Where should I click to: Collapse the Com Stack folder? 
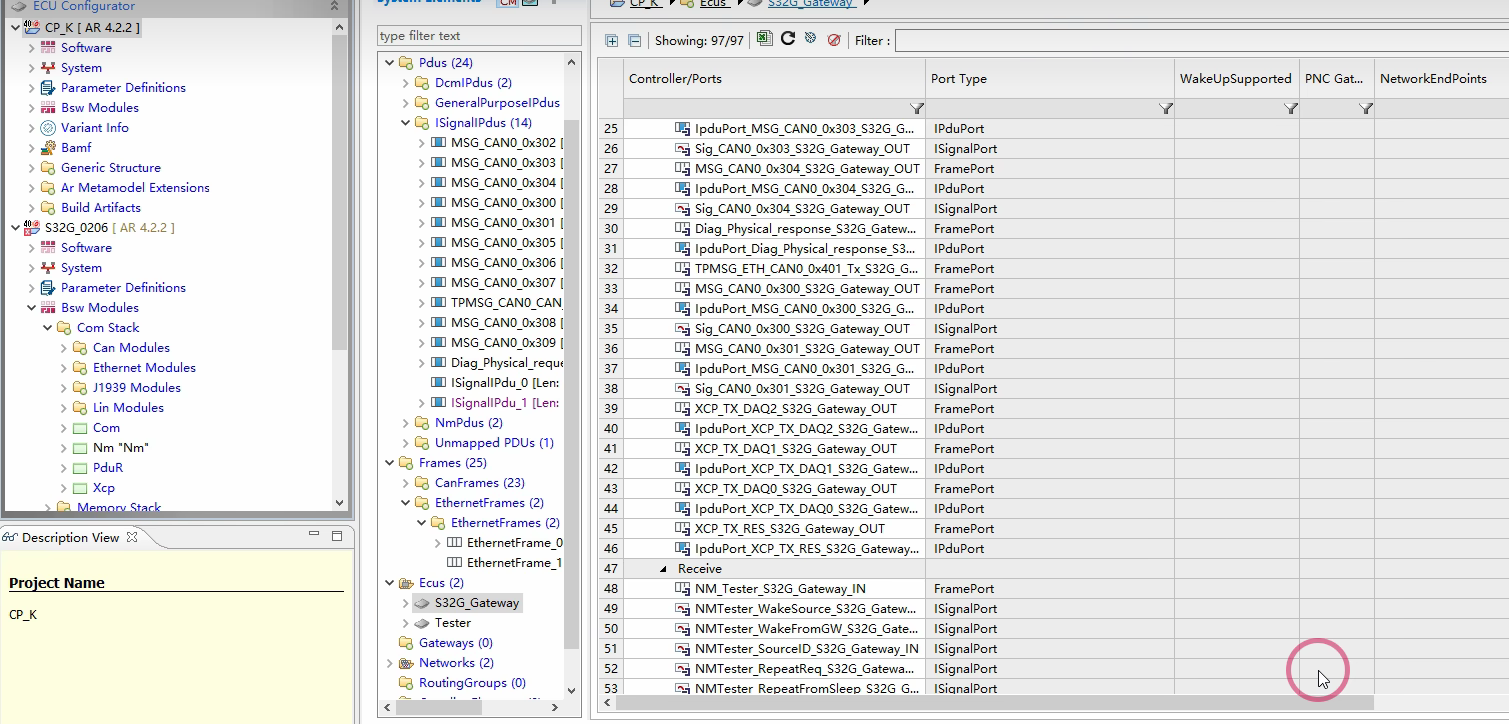point(47,328)
